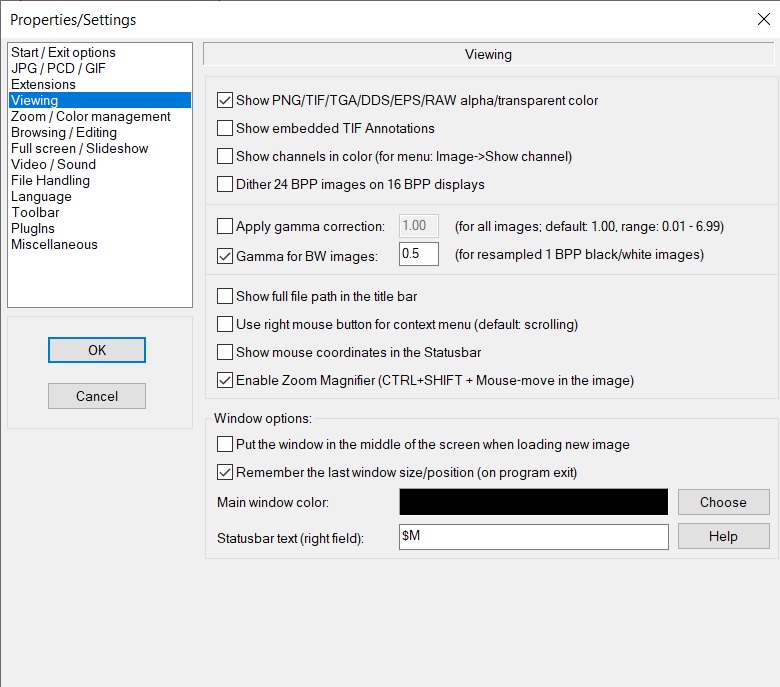The width and height of the screenshot is (780, 687).
Task: Click the Cancel button
Action: click(x=97, y=396)
